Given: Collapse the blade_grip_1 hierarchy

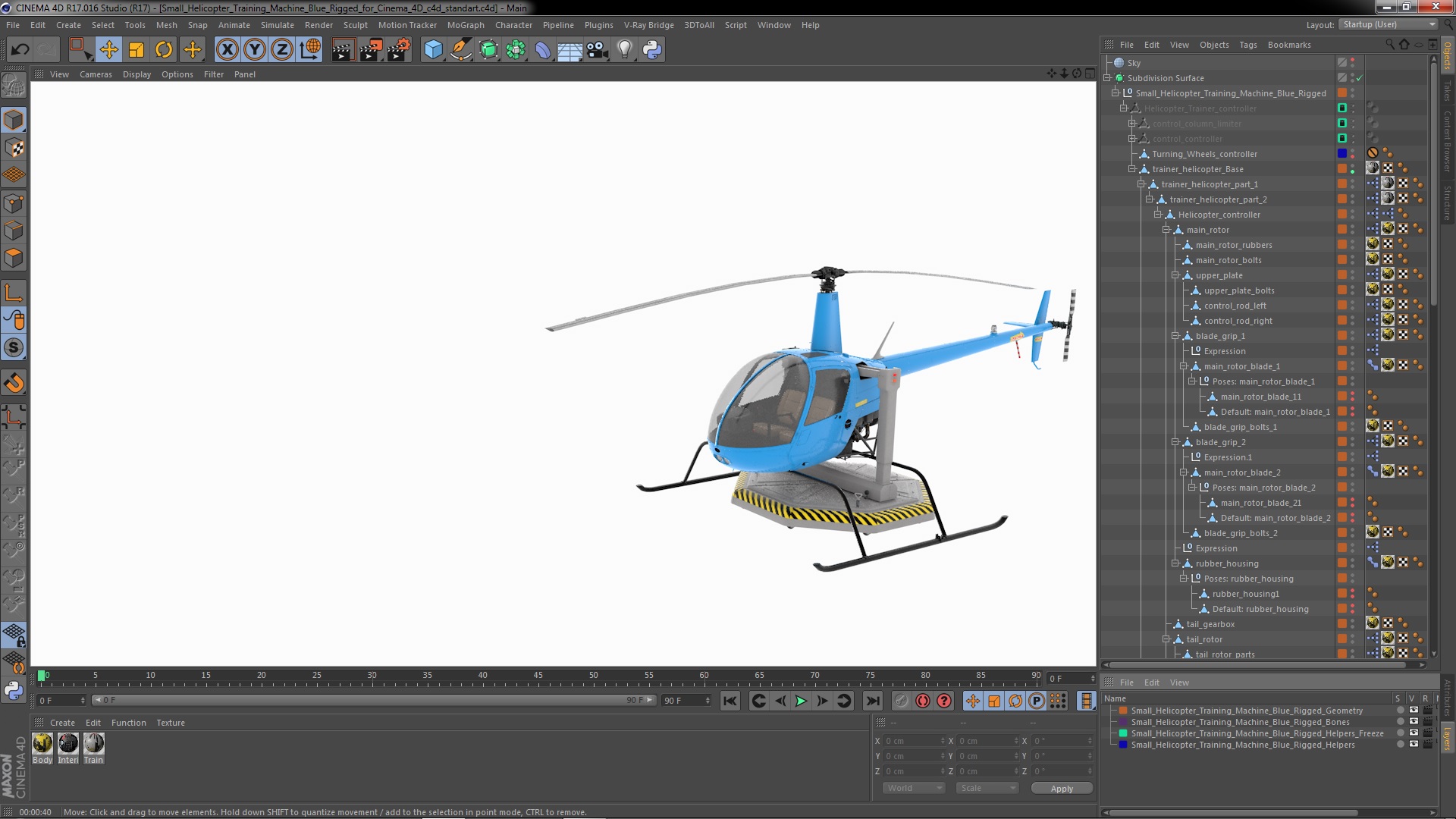Looking at the screenshot, I should tap(1175, 336).
